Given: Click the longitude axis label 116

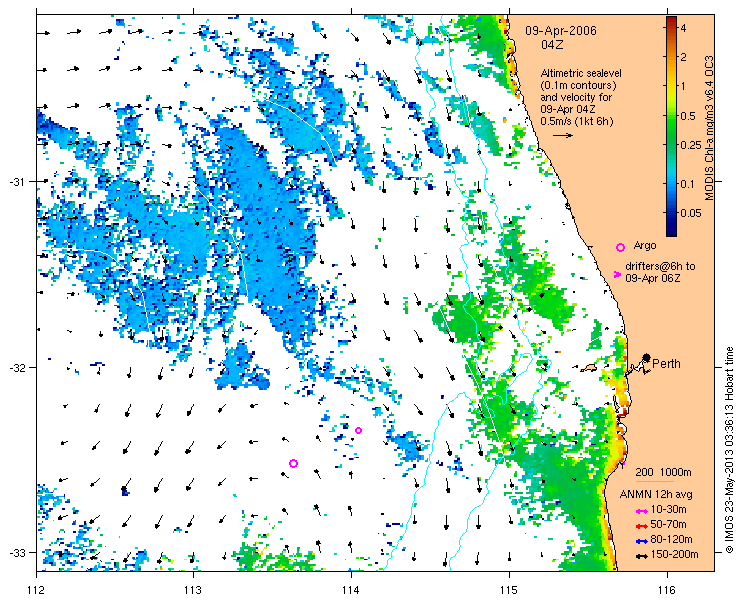Looking at the screenshot, I should (667, 590).
